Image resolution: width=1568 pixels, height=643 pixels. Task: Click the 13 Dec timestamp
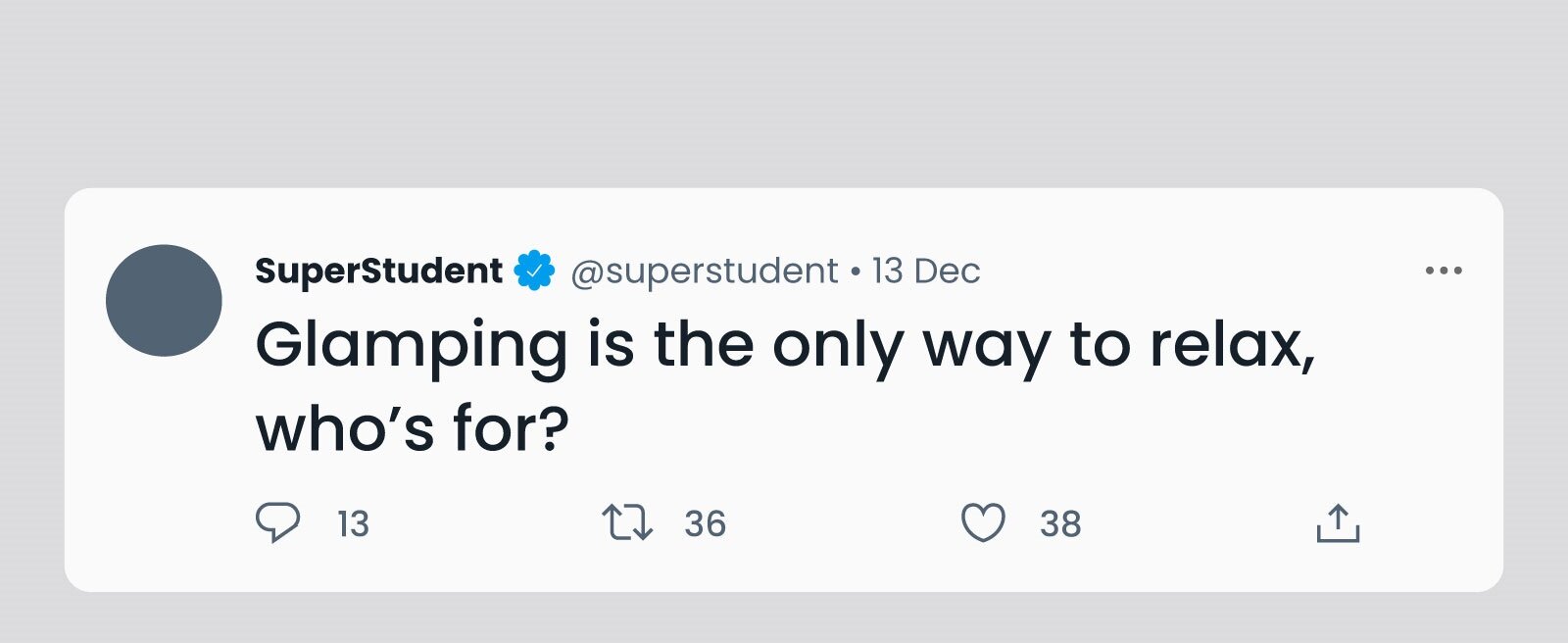coord(926,271)
